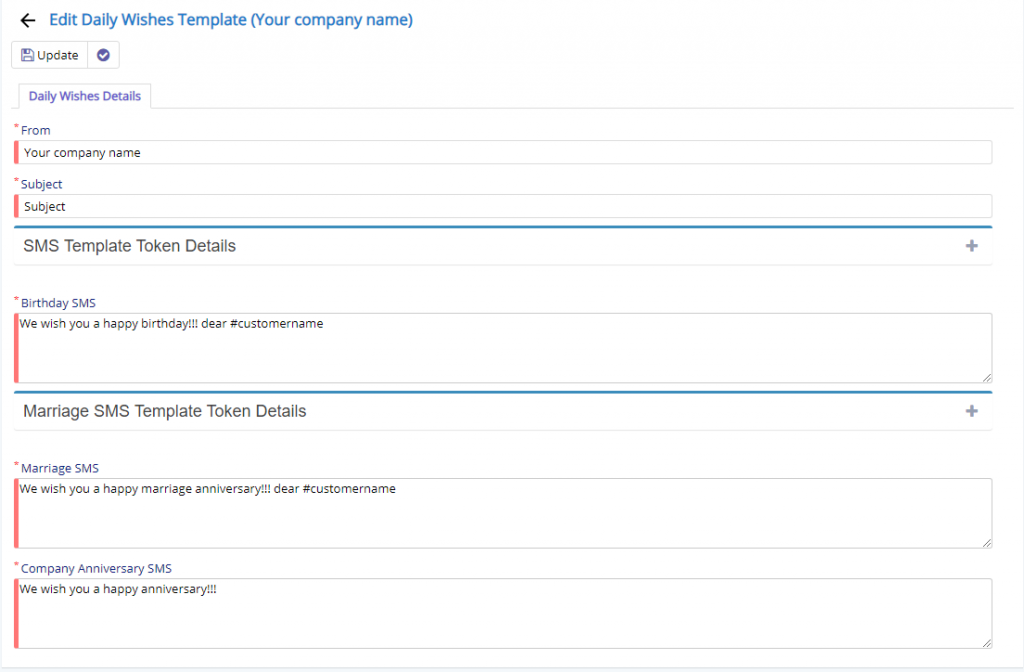Click inside the Marriage SMS textarea
1024x672 pixels.
(x=503, y=513)
